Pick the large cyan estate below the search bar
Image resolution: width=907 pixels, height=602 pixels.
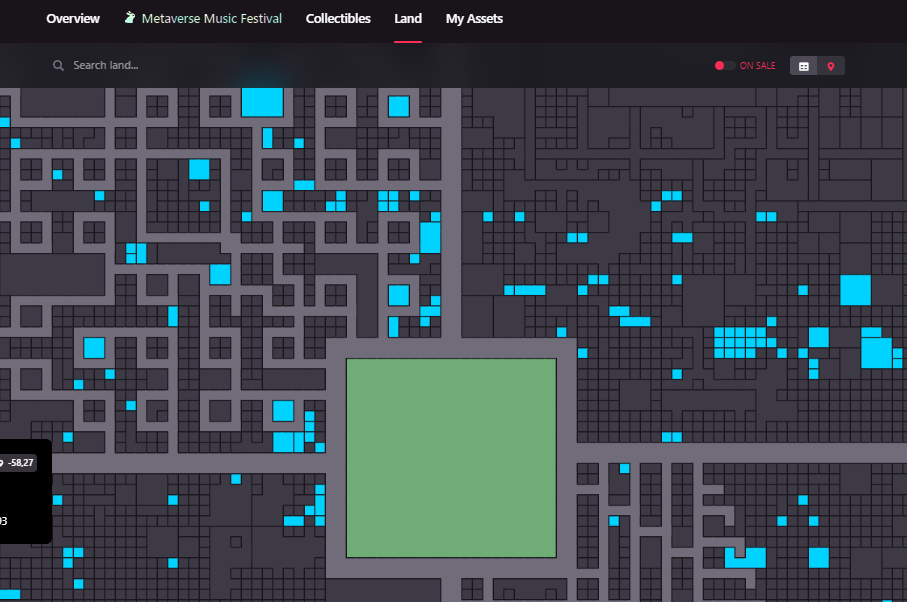pyautogui.click(x=262, y=101)
